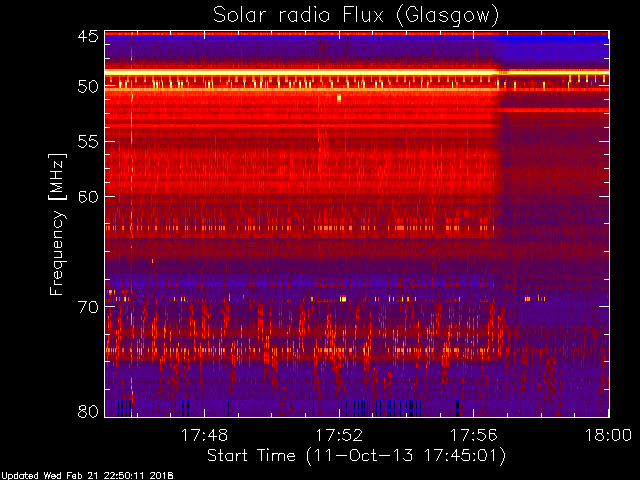The height and width of the screenshot is (480, 640).
Task: Click the bright yellow band near 49 MHz
Action: tap(357, 72)
